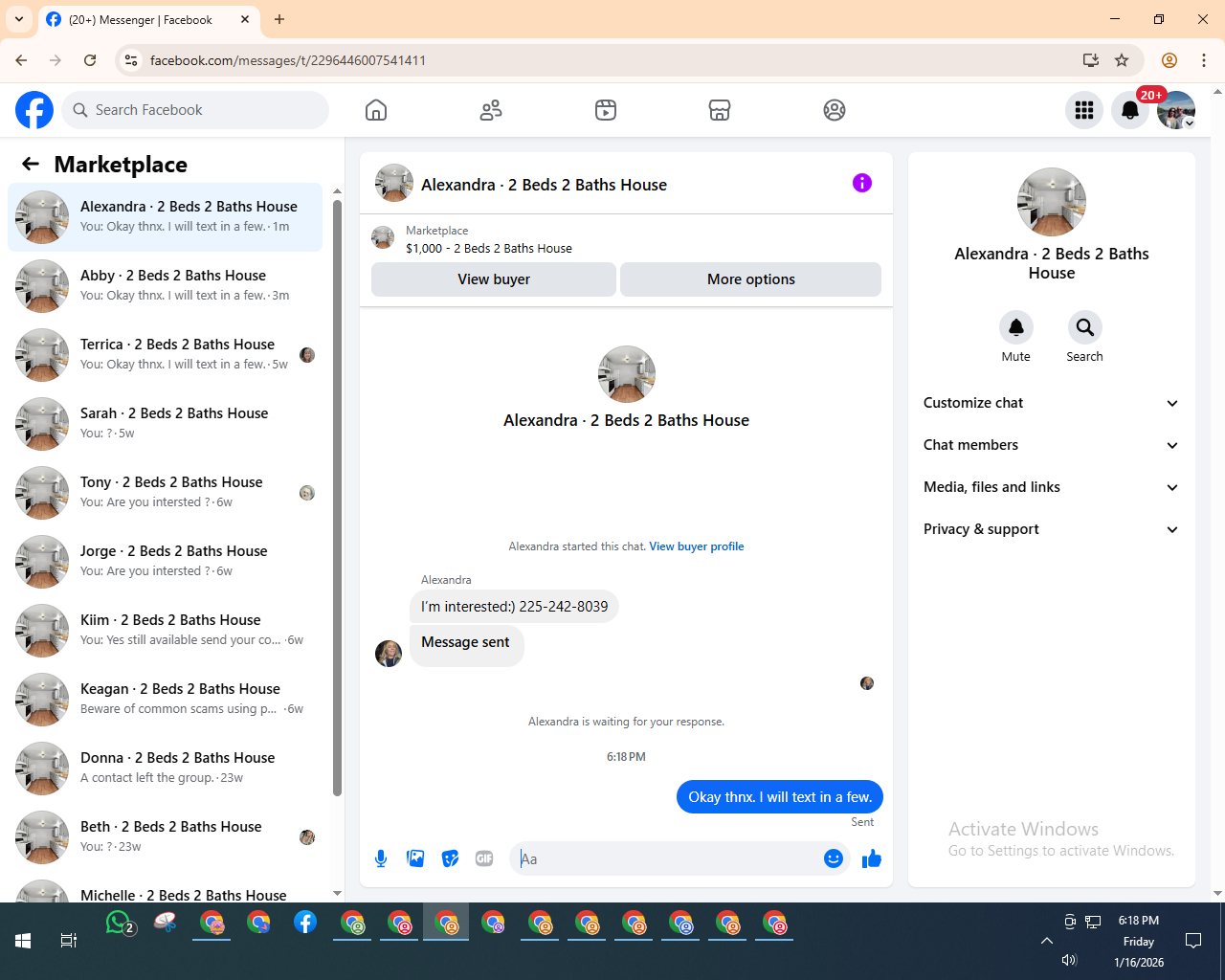Open the Friends icon in top navigation
Image resolution: width=1225 pixels, height=980 pixels.
click(x=491, y=110)
